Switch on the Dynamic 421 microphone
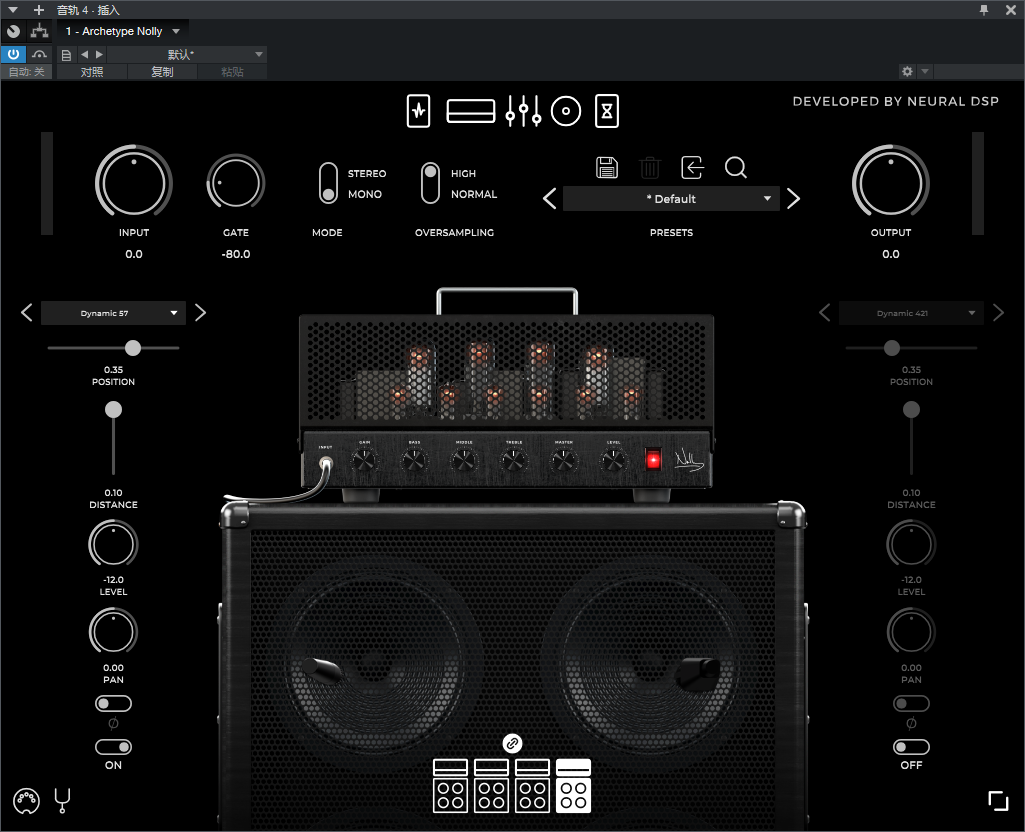This screenshot has height=832, width=1025. [911, 747]
